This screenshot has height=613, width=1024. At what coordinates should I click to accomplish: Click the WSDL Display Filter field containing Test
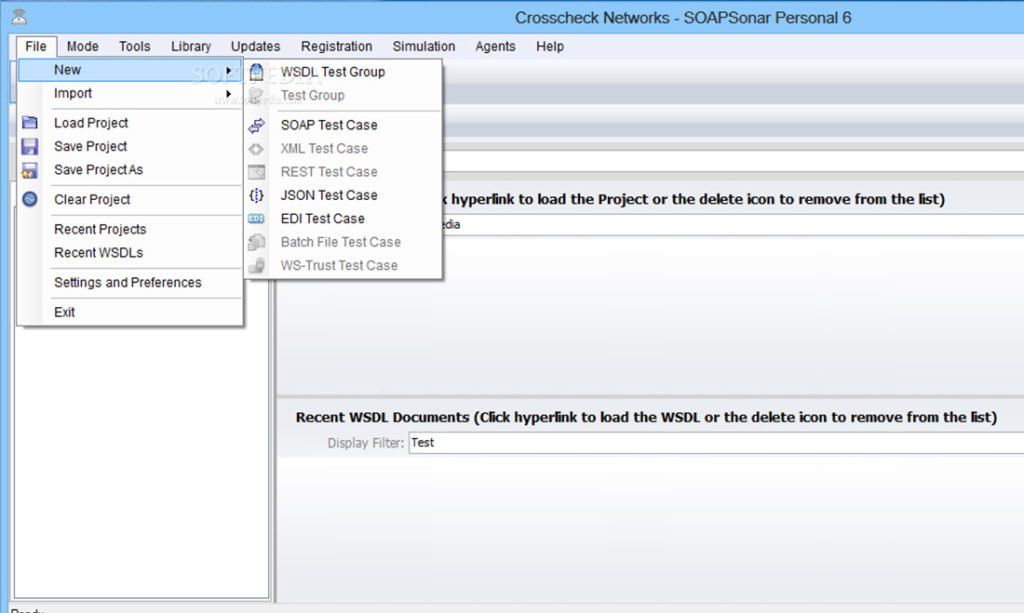[x=716, y=443]
